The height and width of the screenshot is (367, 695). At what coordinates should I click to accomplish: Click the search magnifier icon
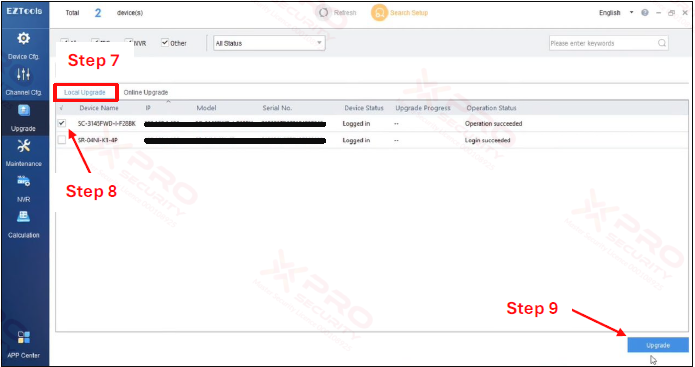click(x=662, y=43)
